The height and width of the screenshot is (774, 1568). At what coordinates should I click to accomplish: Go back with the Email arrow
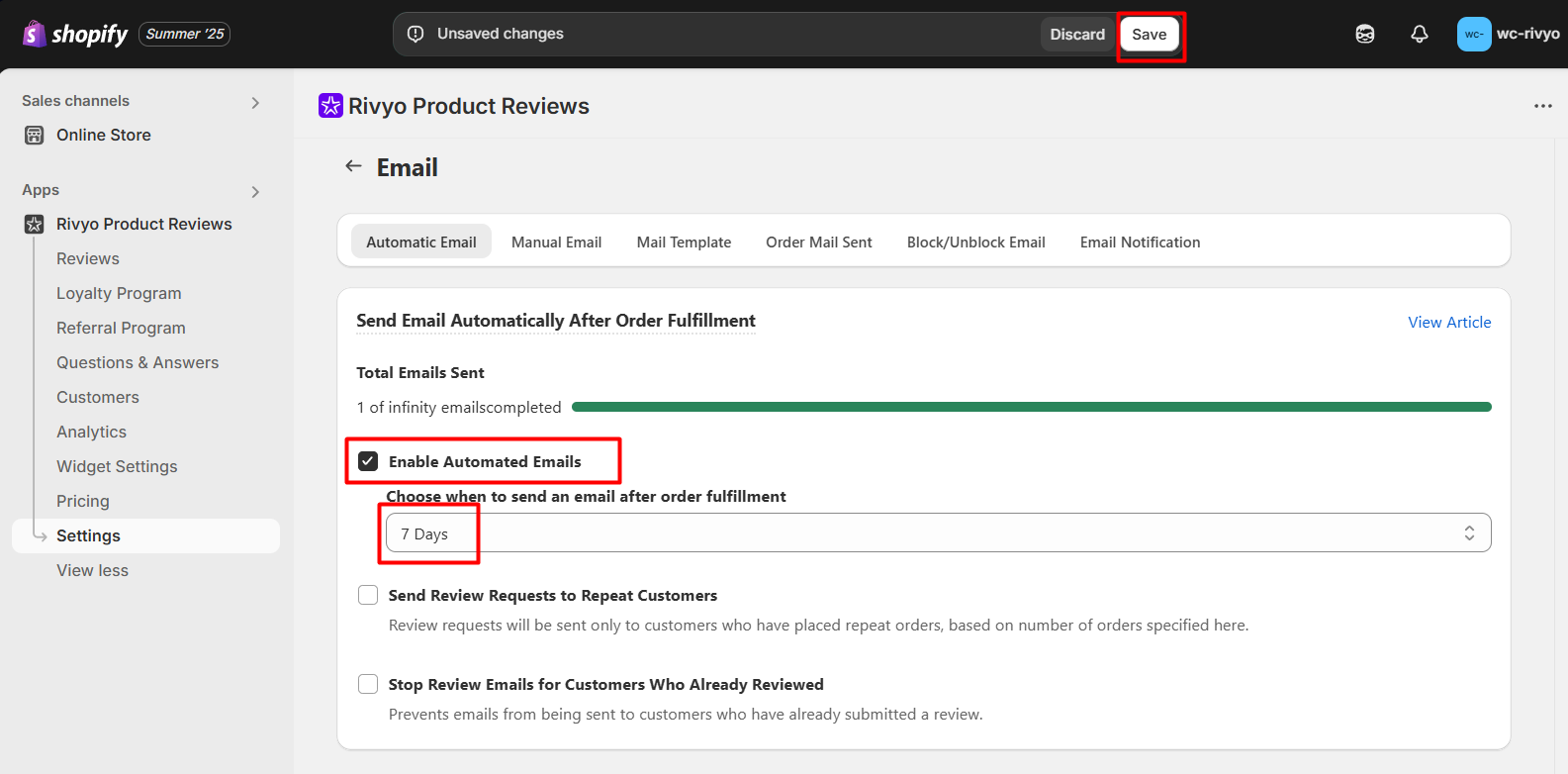[353, 166]
